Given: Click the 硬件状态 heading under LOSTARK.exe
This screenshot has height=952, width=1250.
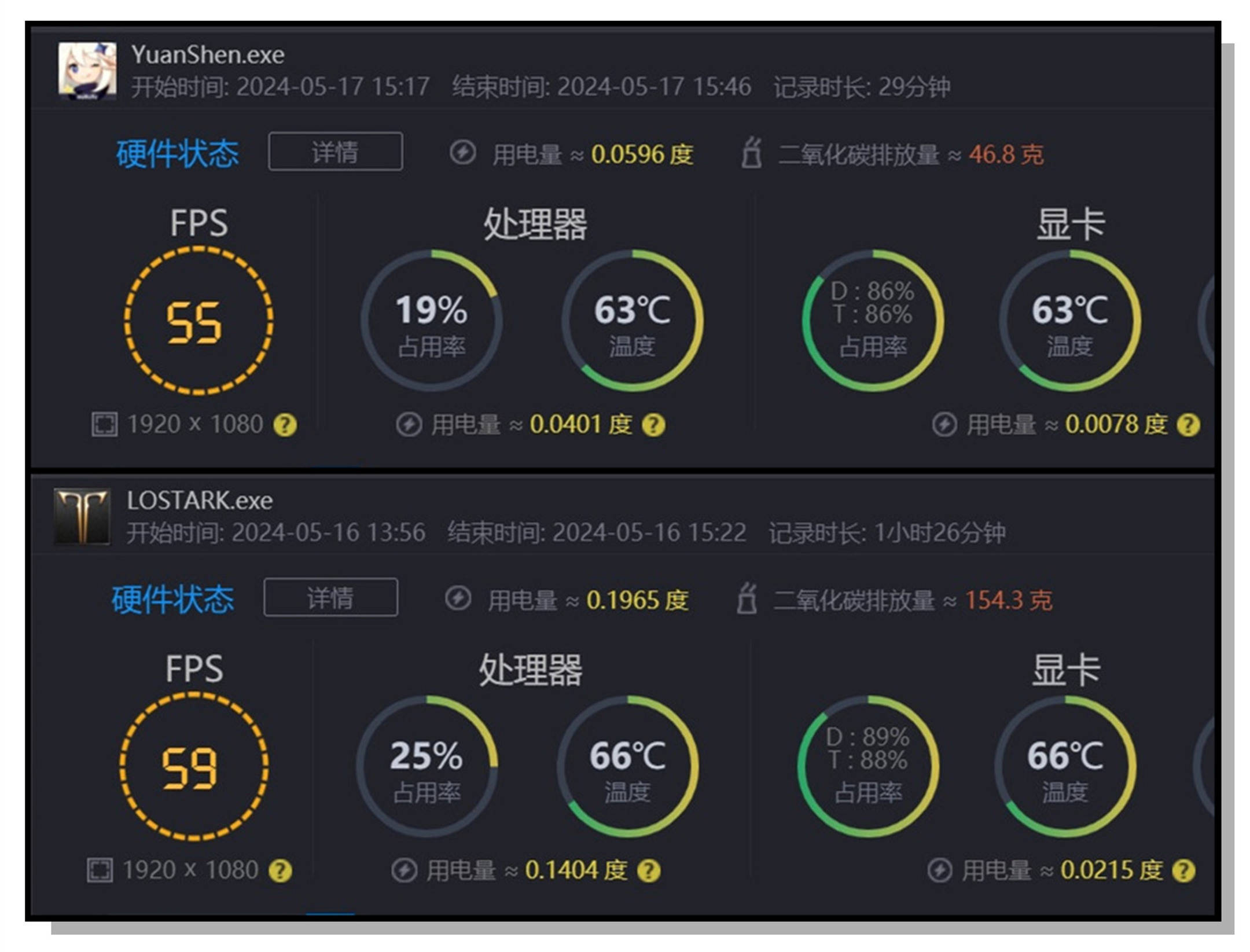Looking at the screenshot, I should pyautogui.click(x=173, y=600).
